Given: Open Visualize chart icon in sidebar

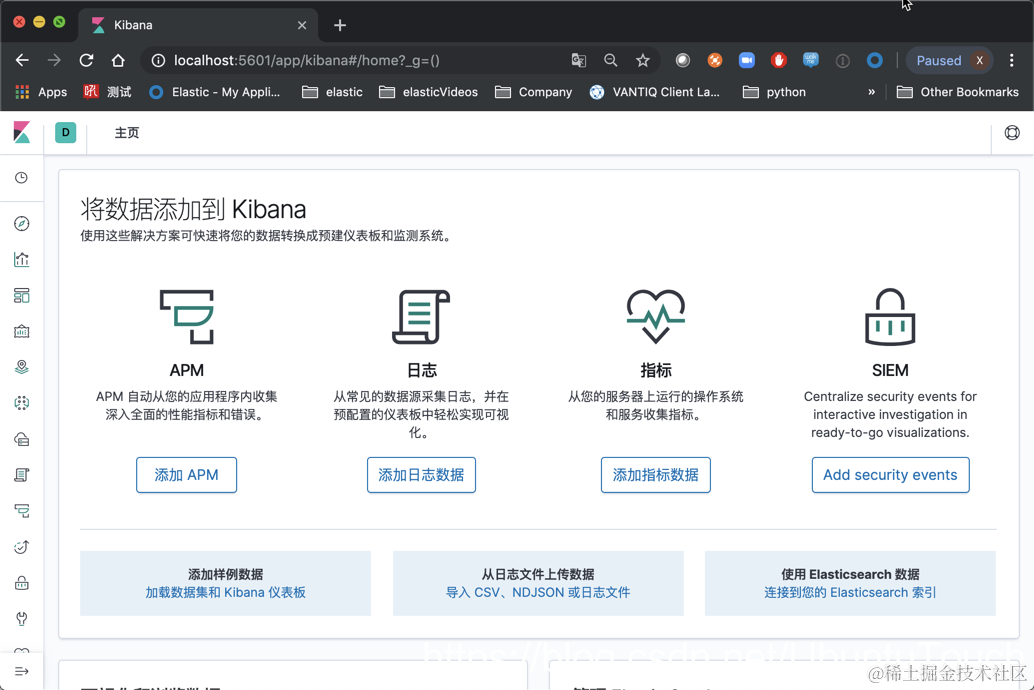Looking at the screenshot, I should click(x=22, y=259).
